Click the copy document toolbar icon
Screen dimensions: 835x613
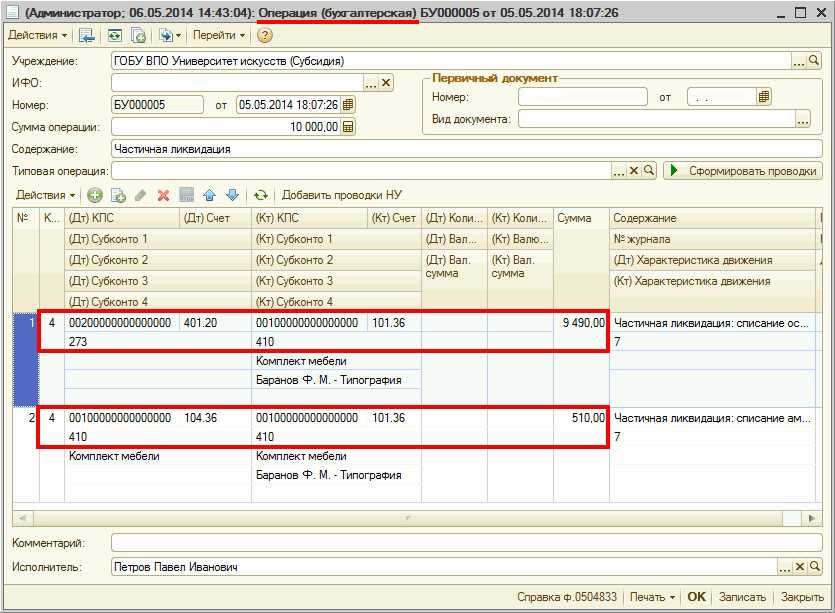tap(138, 36)
